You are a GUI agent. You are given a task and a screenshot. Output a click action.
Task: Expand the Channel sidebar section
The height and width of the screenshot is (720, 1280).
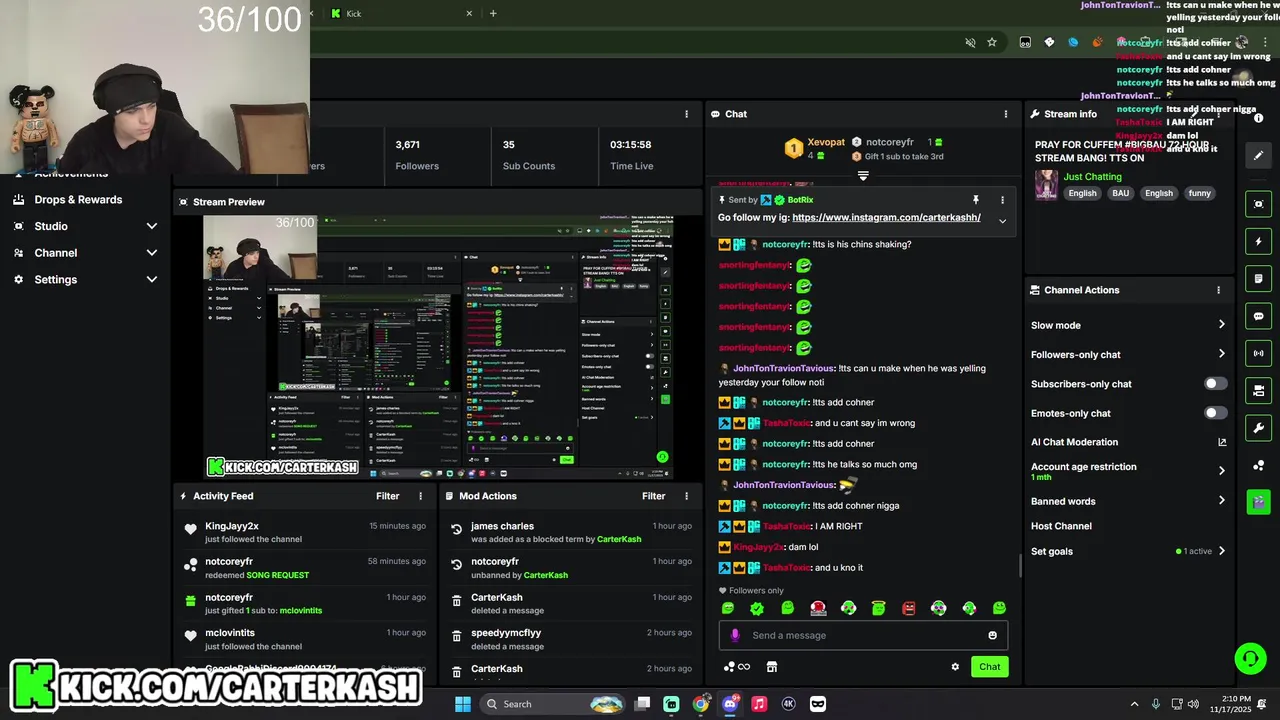coord(151,253)
